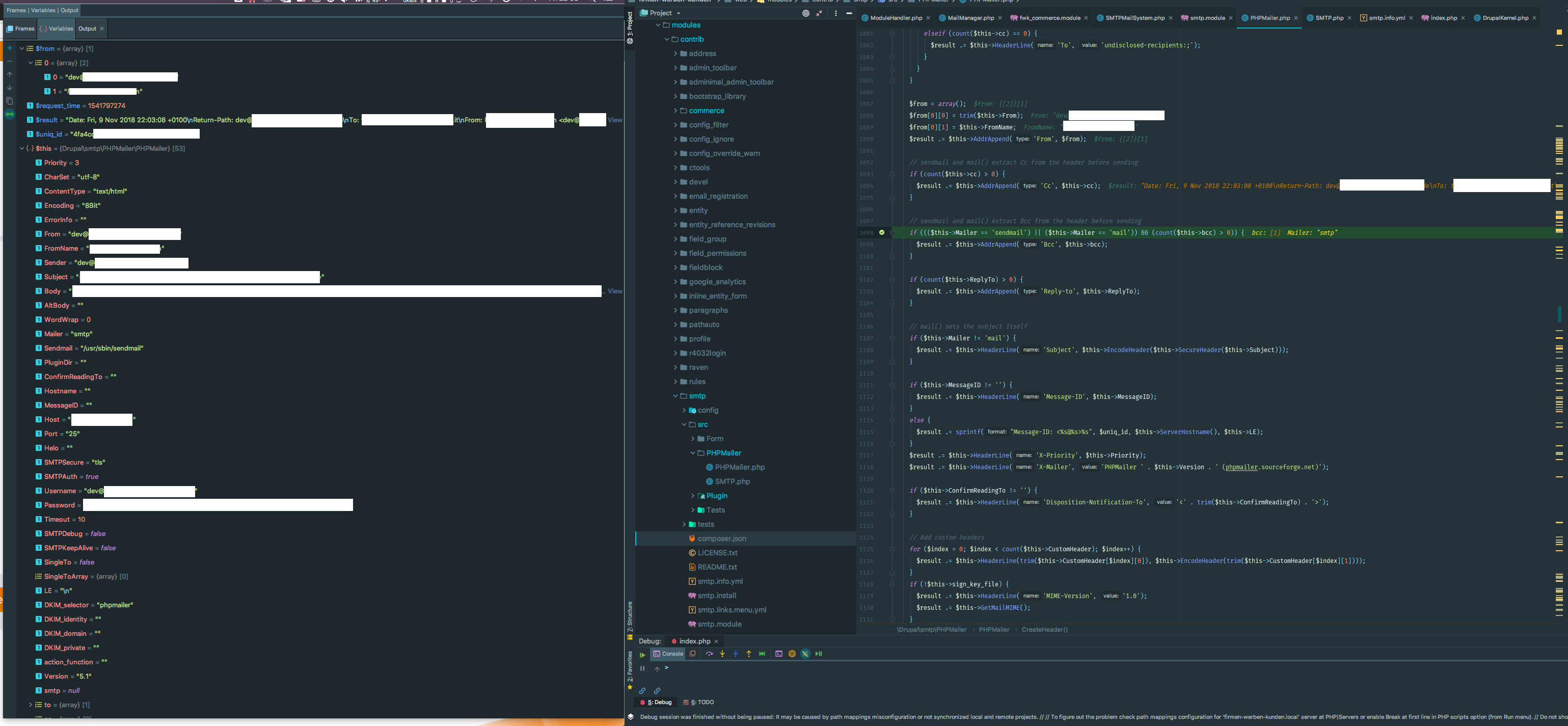Image resolution: width=1568 pixels, height=726 pixels.
Task: Open the smtp.info.yml editor tab
Action: (x=1387, y=18)
